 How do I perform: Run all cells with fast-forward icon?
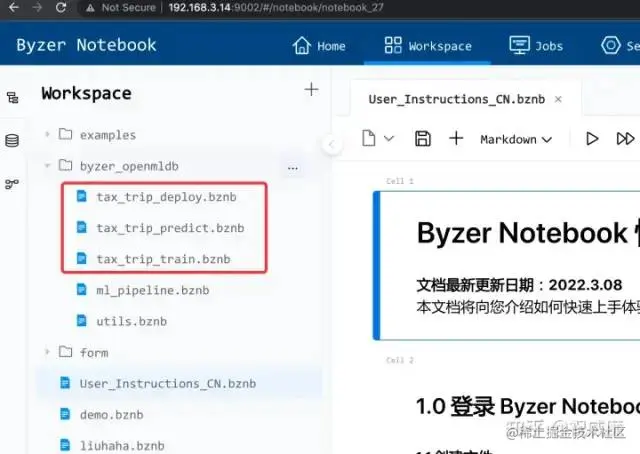click(x=625, y=139)
